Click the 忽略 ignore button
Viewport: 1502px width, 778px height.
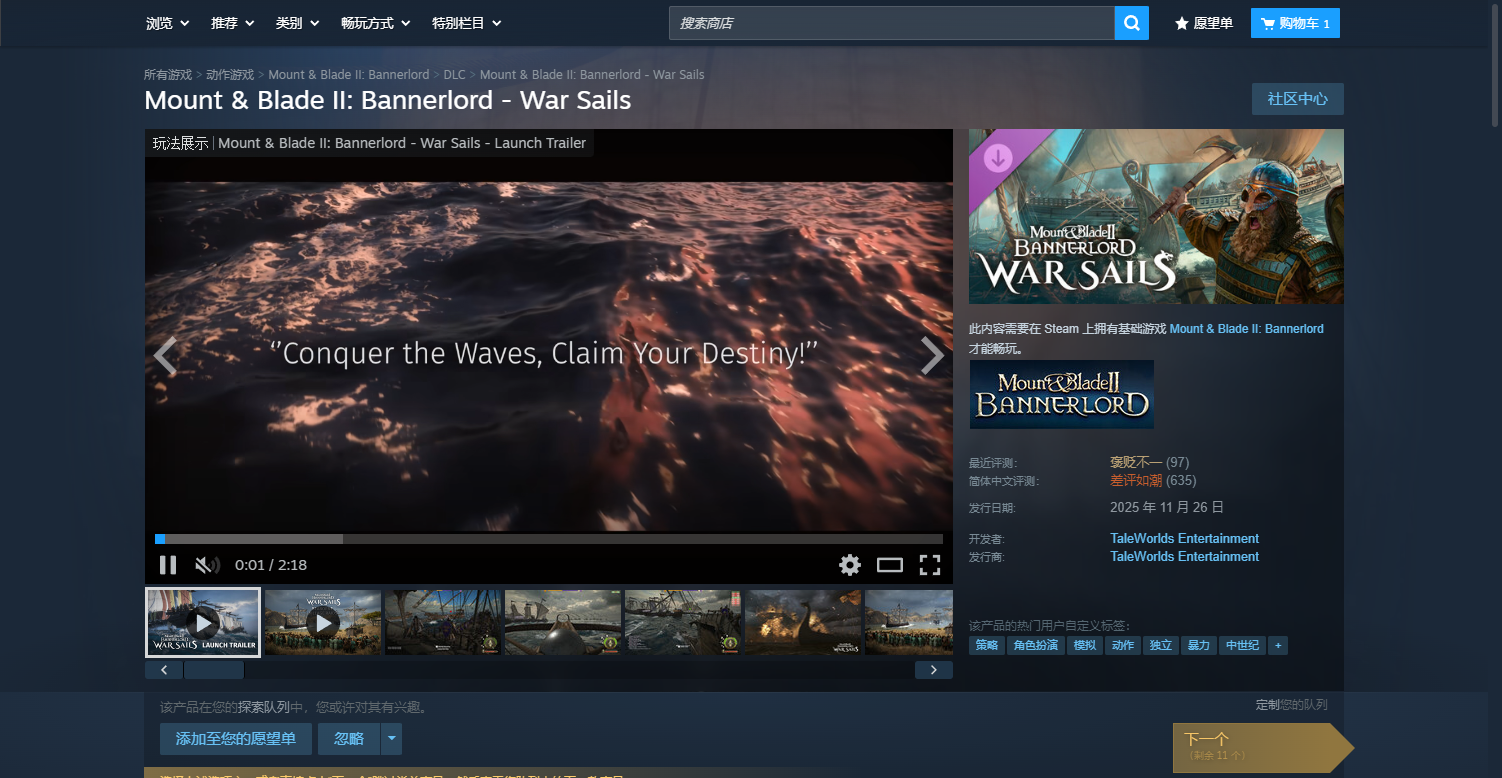pos(349,739)
